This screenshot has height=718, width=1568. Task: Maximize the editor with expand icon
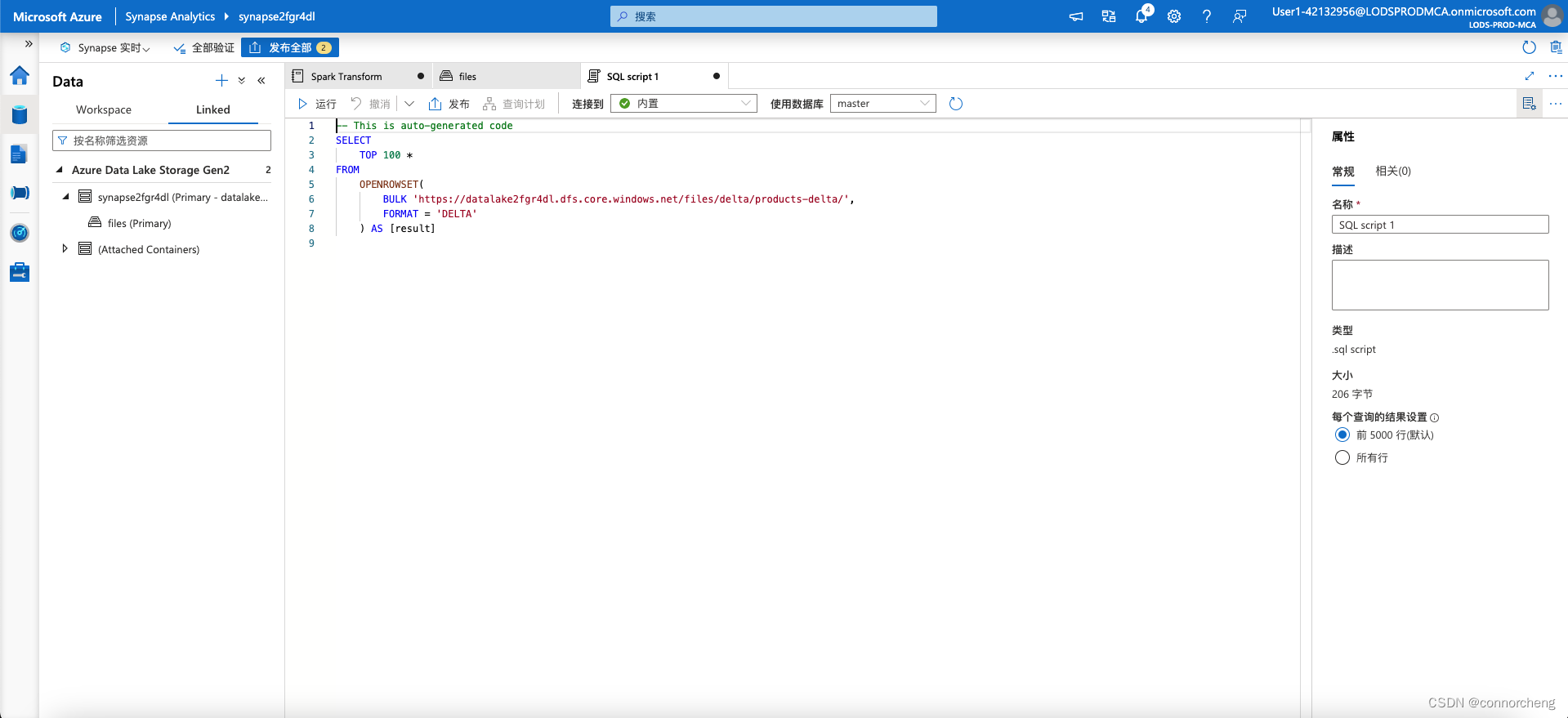coord(1530,76)
